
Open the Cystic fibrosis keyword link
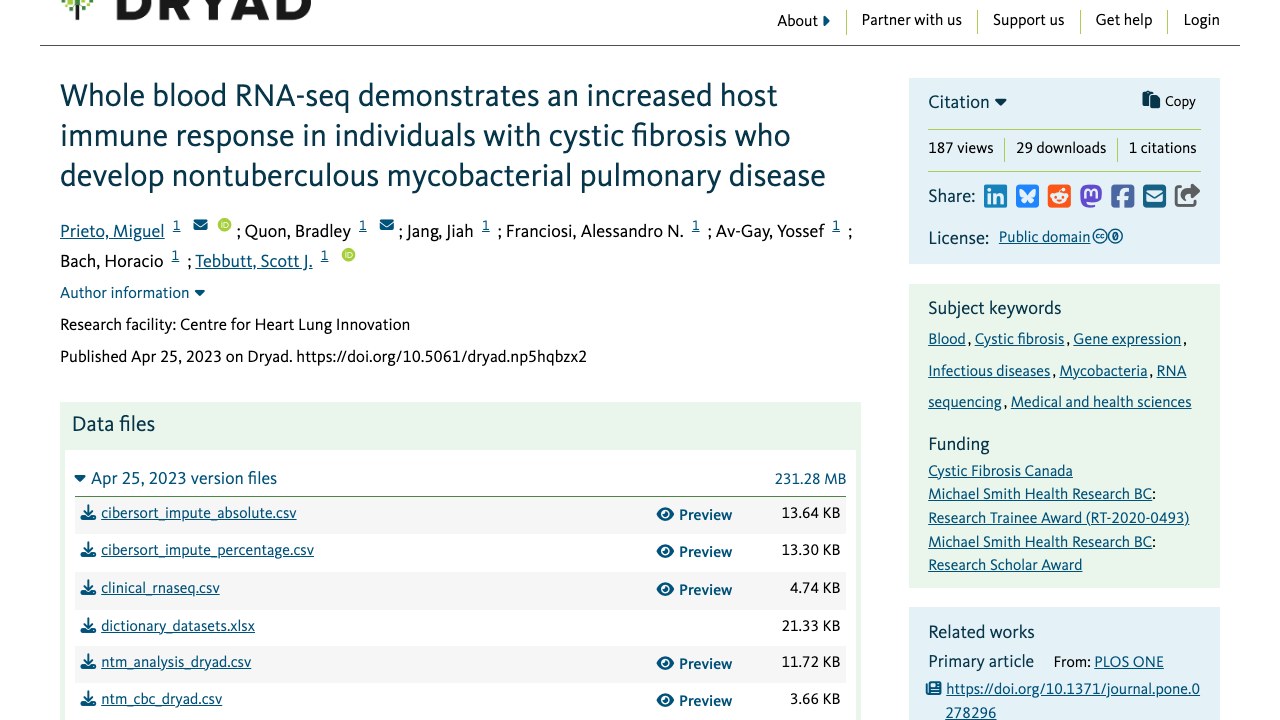(1019, 339)
